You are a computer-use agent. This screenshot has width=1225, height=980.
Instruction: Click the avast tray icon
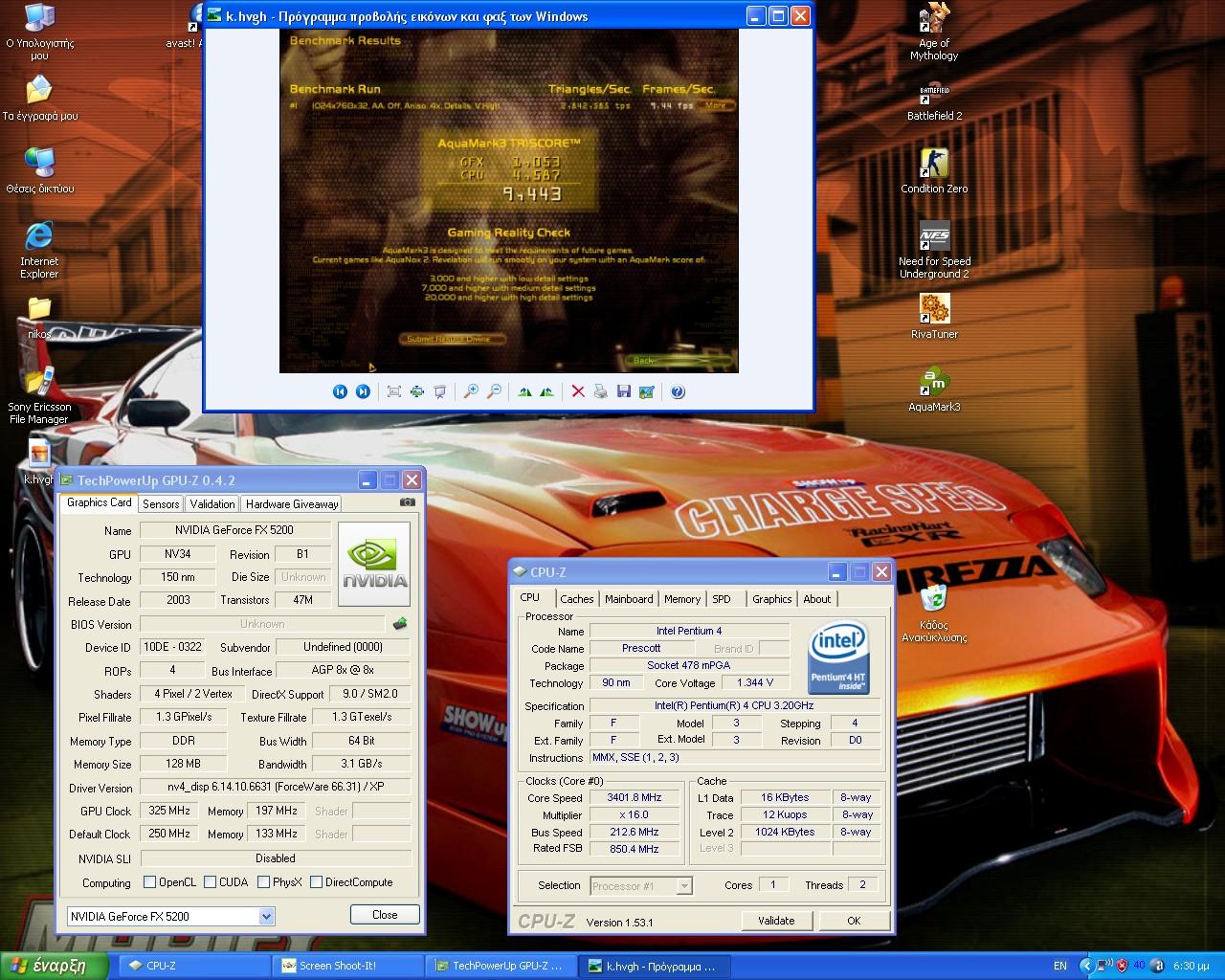1159,966
